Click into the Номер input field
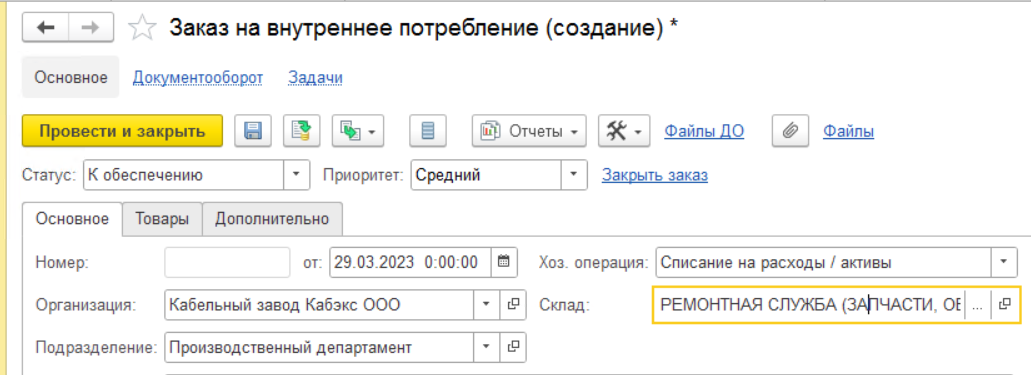1031x375 pixels. tap(227, 262)
